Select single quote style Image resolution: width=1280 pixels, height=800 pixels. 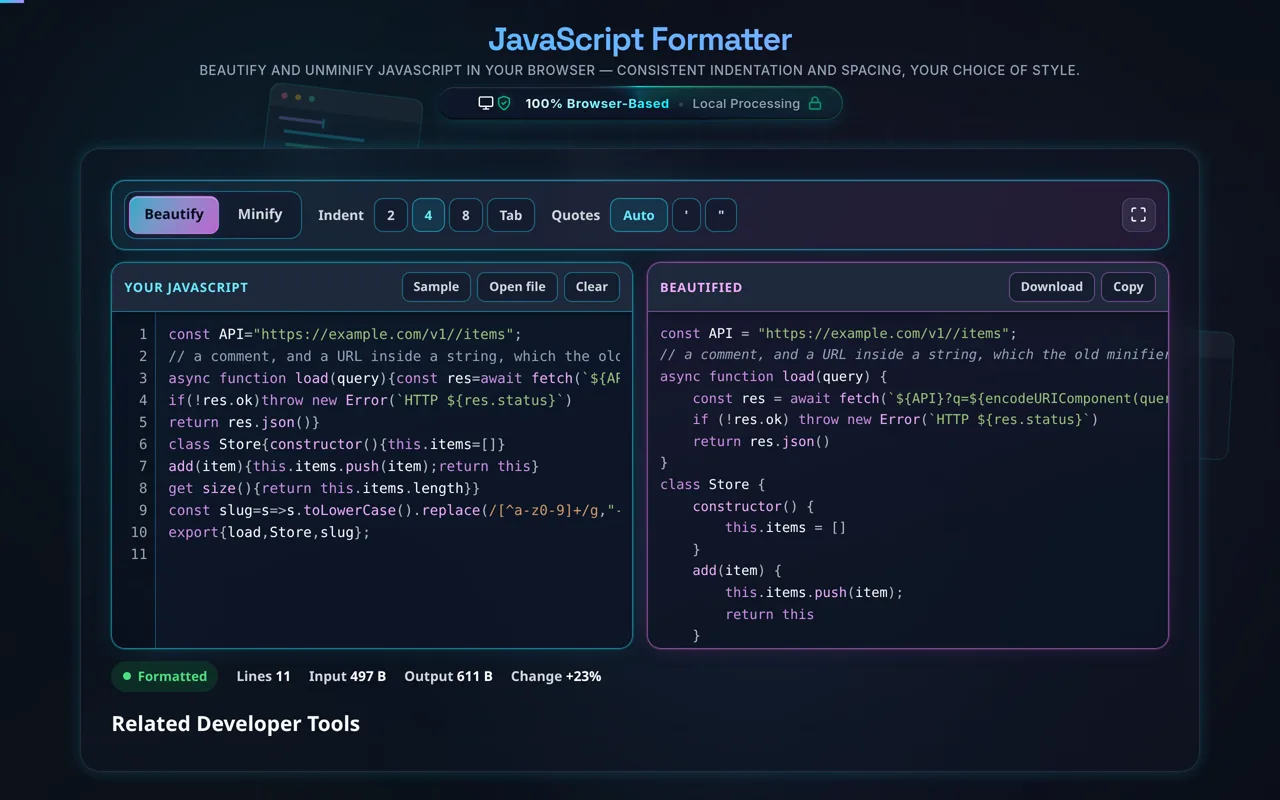(x=686, y=215)
